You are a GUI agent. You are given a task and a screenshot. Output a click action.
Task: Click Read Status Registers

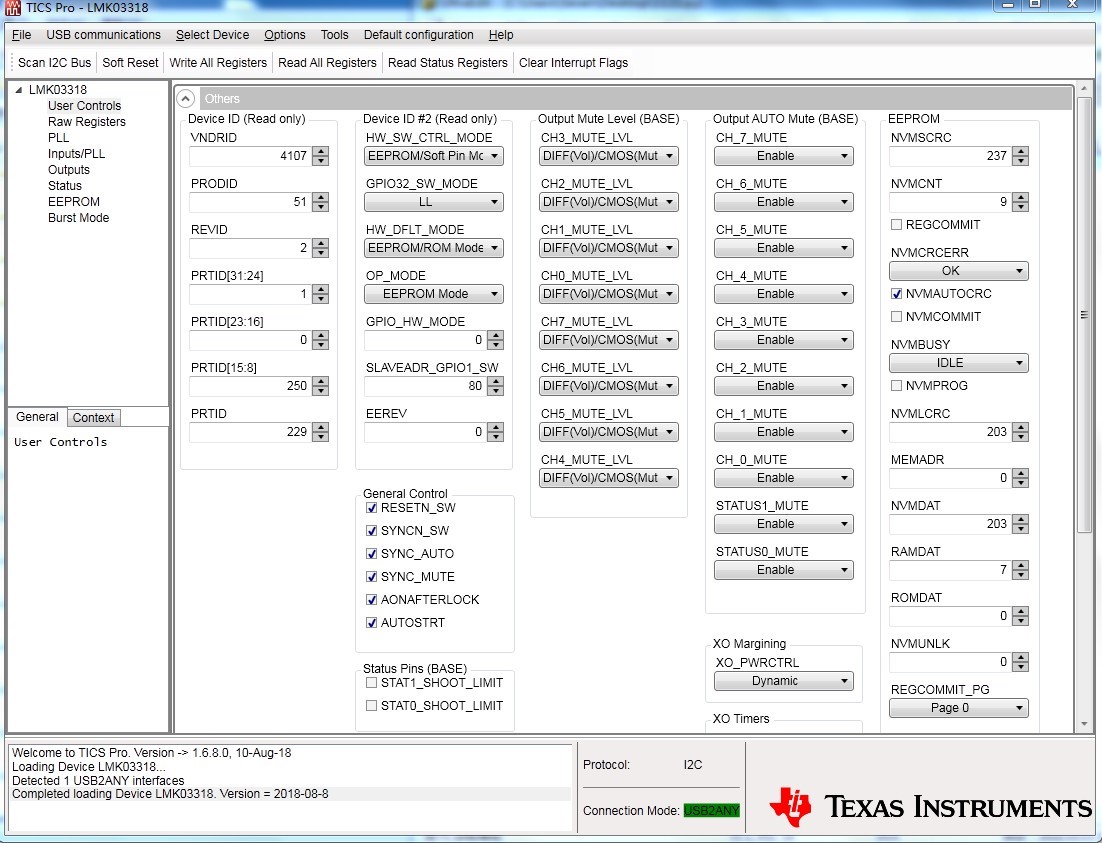[x=448, y=63]
